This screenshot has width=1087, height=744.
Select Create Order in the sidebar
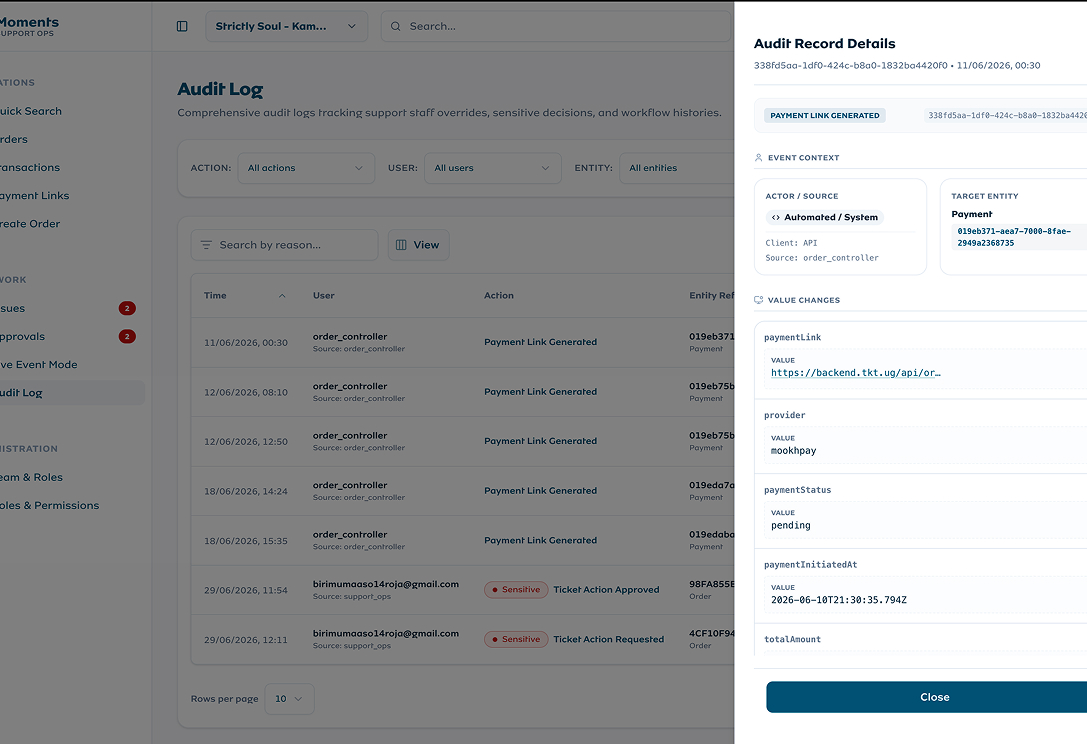(30, 224)
